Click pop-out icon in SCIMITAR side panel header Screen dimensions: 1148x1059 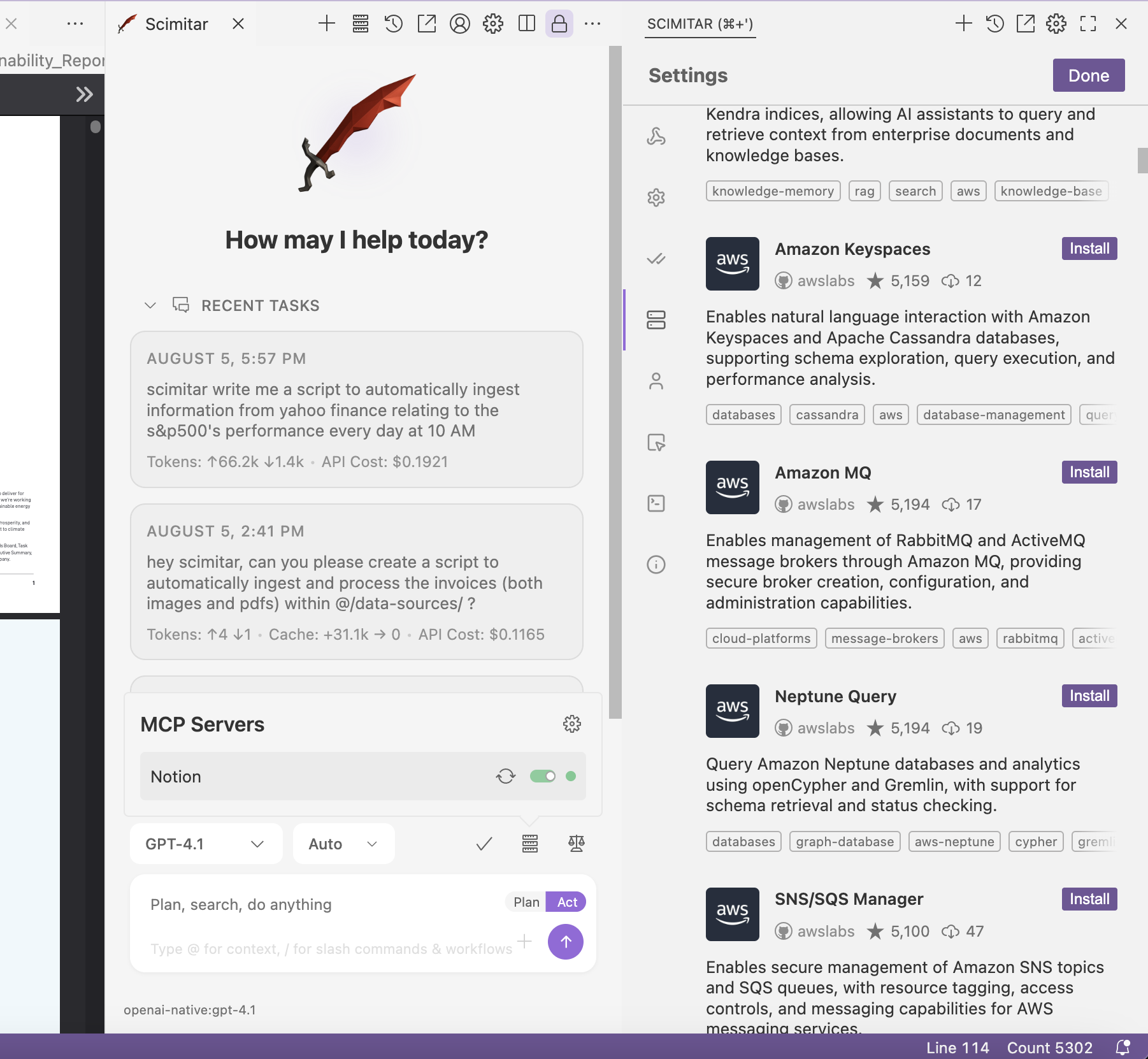(x=1026, y=24)
